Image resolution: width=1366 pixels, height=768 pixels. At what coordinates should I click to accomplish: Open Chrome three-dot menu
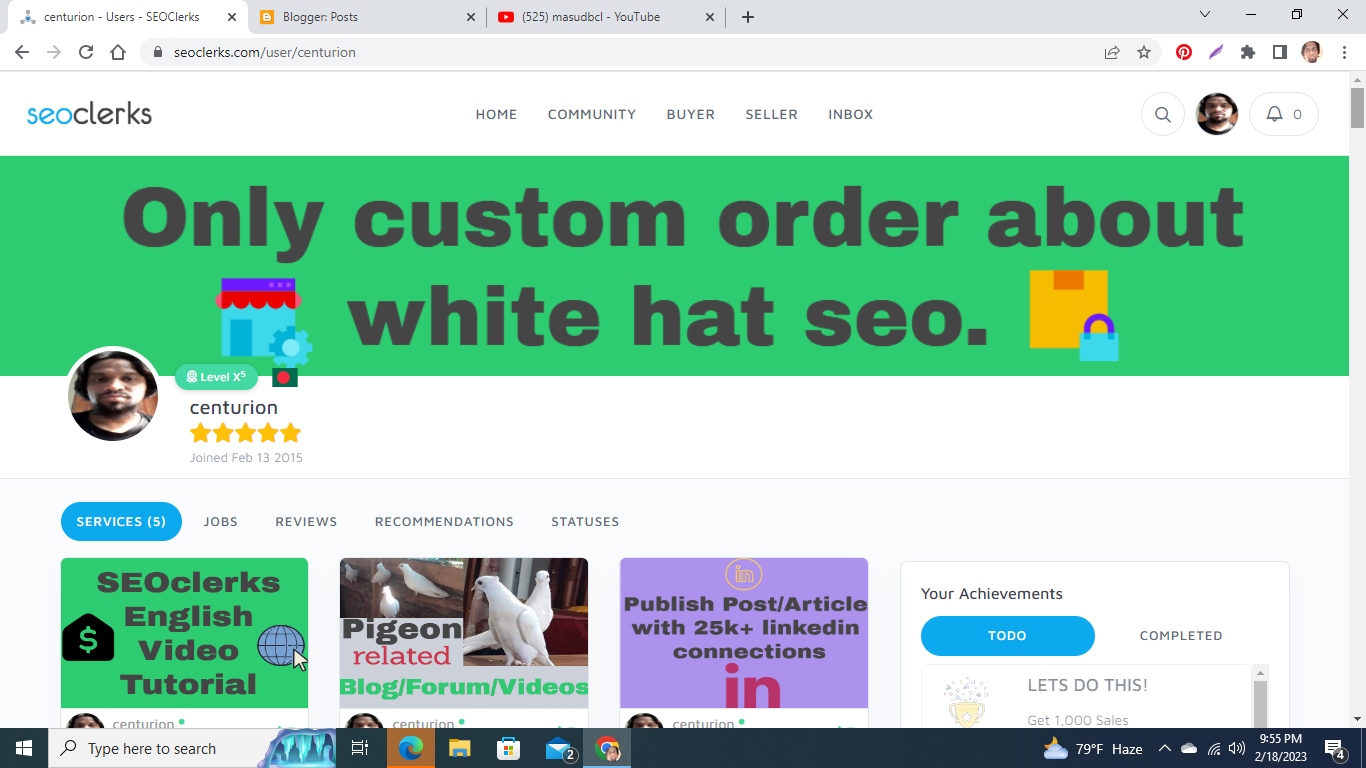coord(1343,52)
